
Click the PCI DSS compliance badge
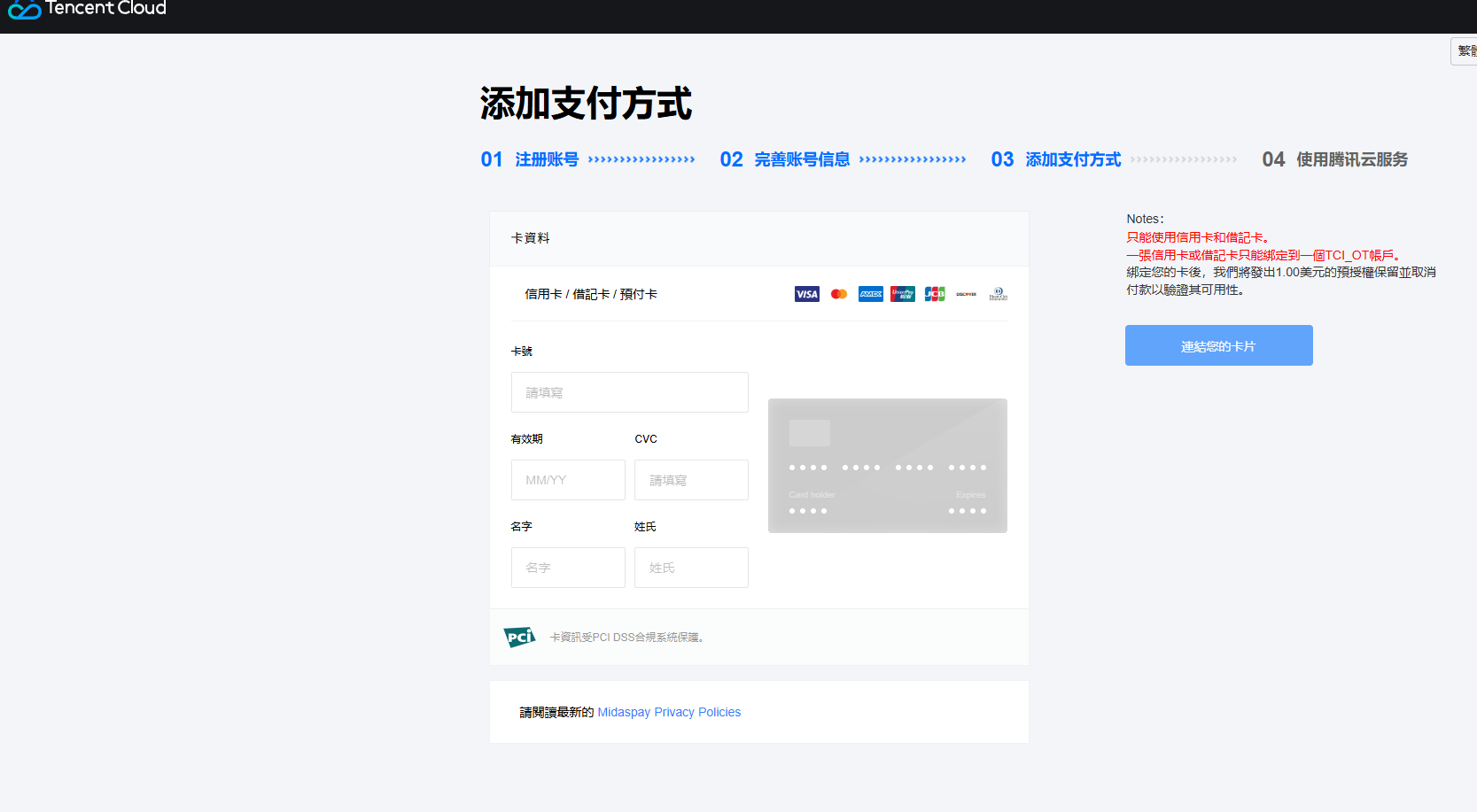tap(519, 637)
